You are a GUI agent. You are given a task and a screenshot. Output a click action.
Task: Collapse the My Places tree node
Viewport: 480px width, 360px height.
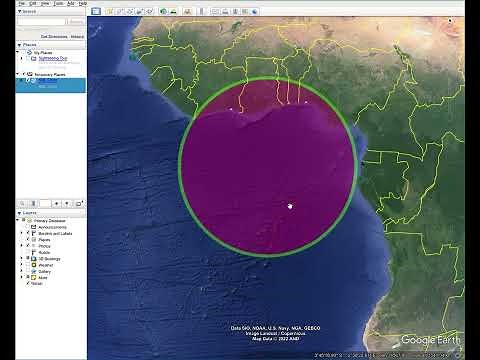tap(18, 53)
